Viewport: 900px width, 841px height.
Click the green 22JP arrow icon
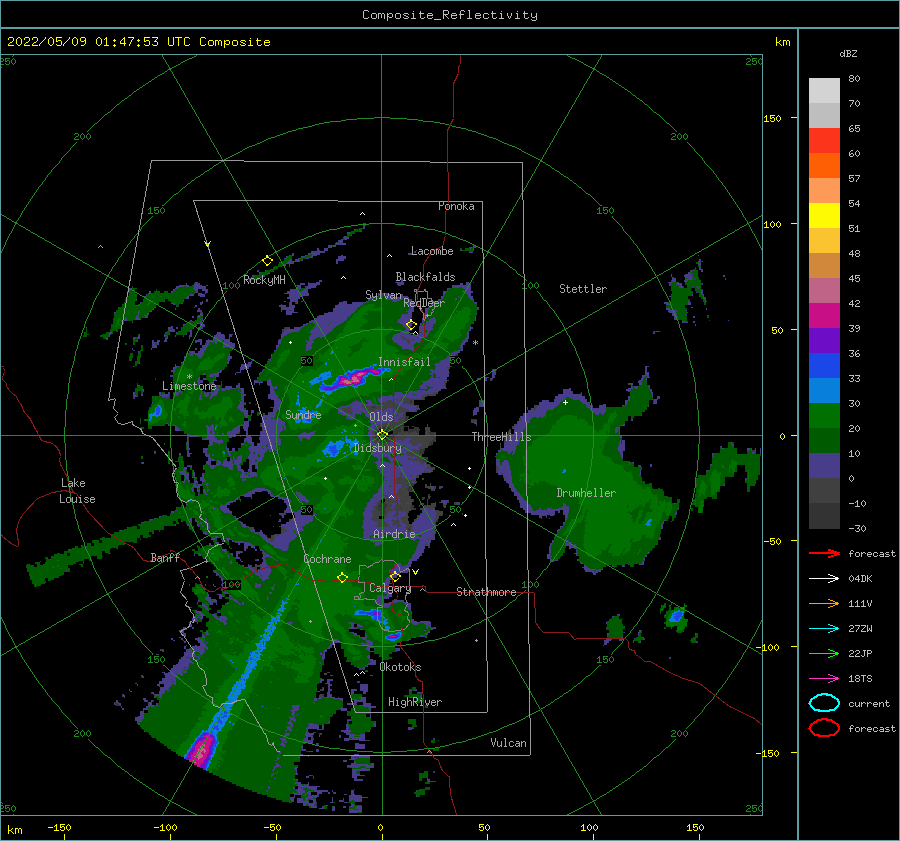pos(824,653)
